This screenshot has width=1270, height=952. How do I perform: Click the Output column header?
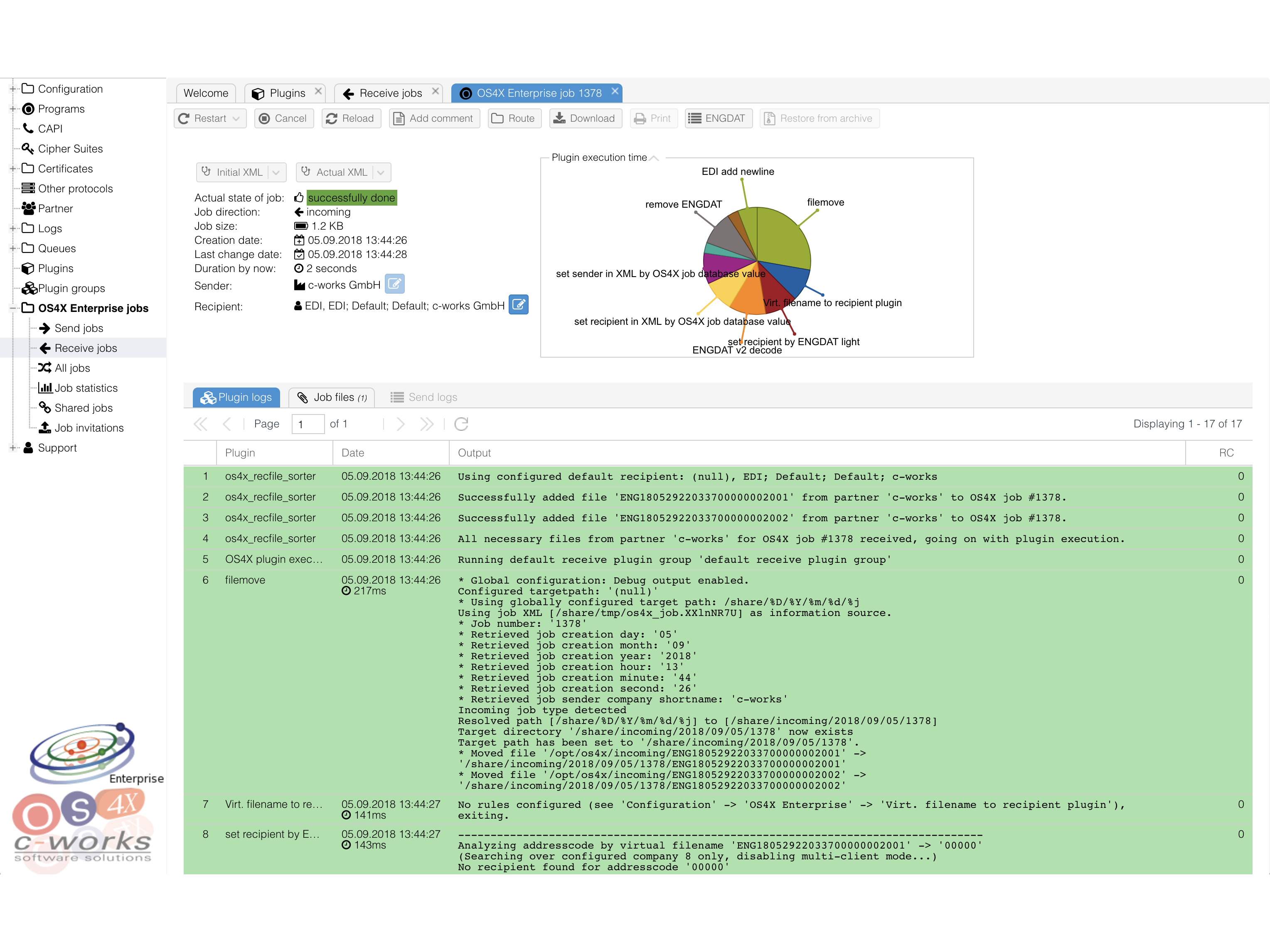click(x=817, y=453)
